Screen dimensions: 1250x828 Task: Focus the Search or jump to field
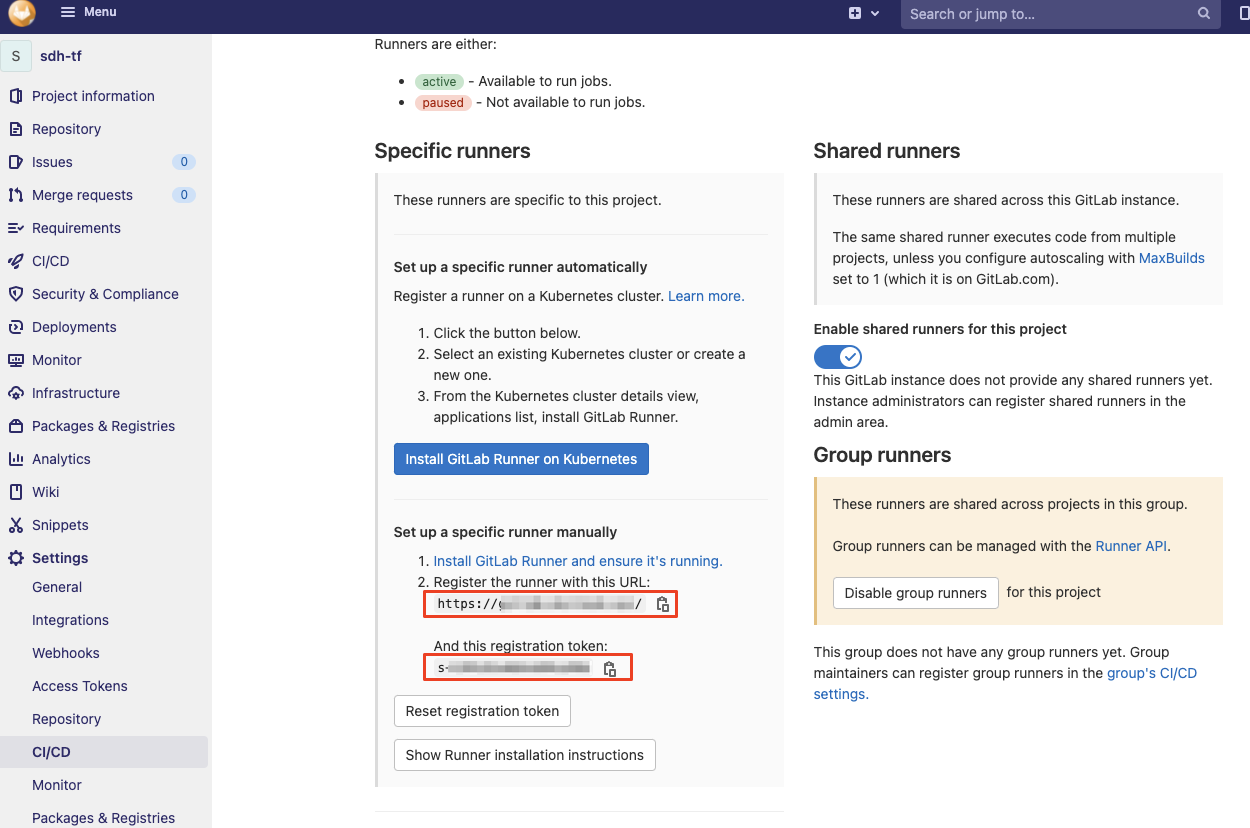[x=1061, y=14]
